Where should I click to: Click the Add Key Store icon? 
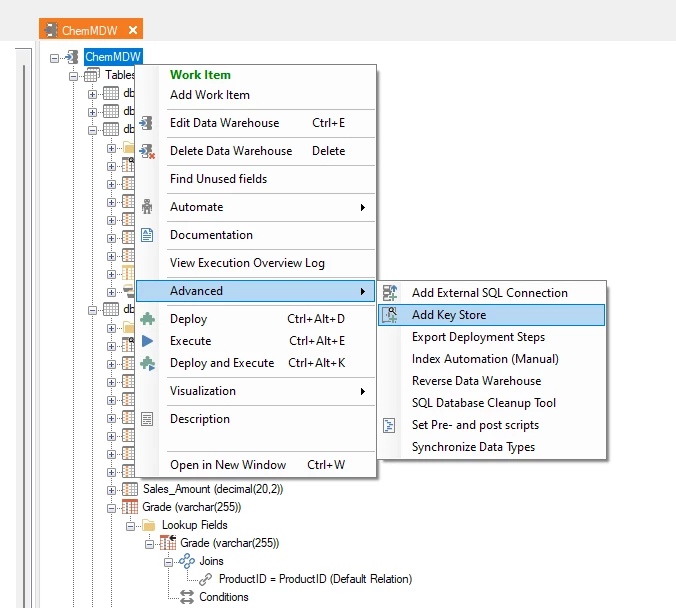[x=390, y=315]
